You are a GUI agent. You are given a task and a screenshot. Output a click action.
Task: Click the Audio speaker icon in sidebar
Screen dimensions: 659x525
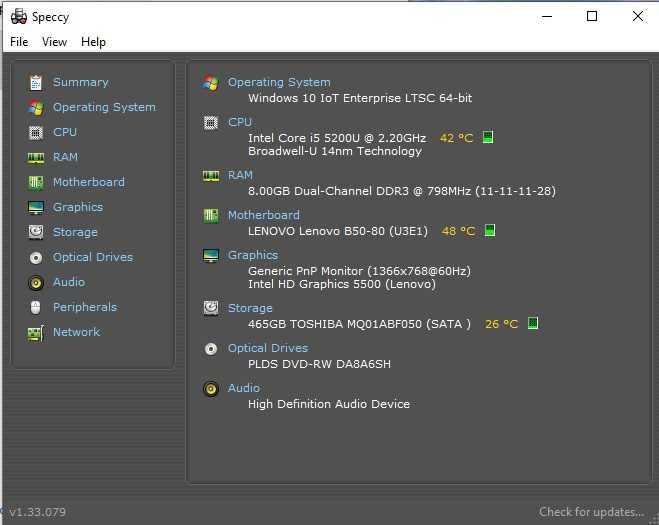36,282
